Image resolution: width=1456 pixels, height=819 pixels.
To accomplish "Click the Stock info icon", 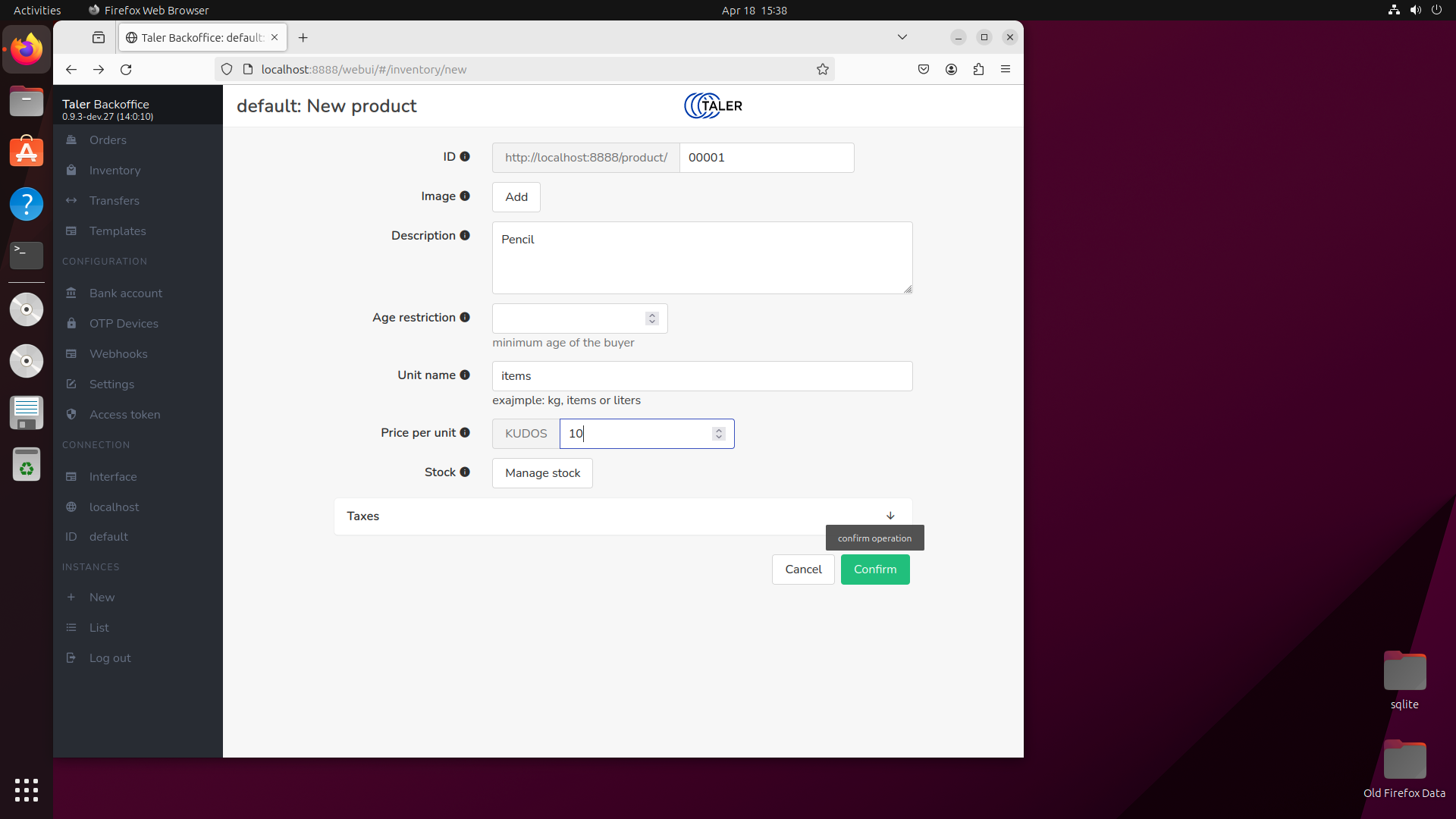I will 465,472.
